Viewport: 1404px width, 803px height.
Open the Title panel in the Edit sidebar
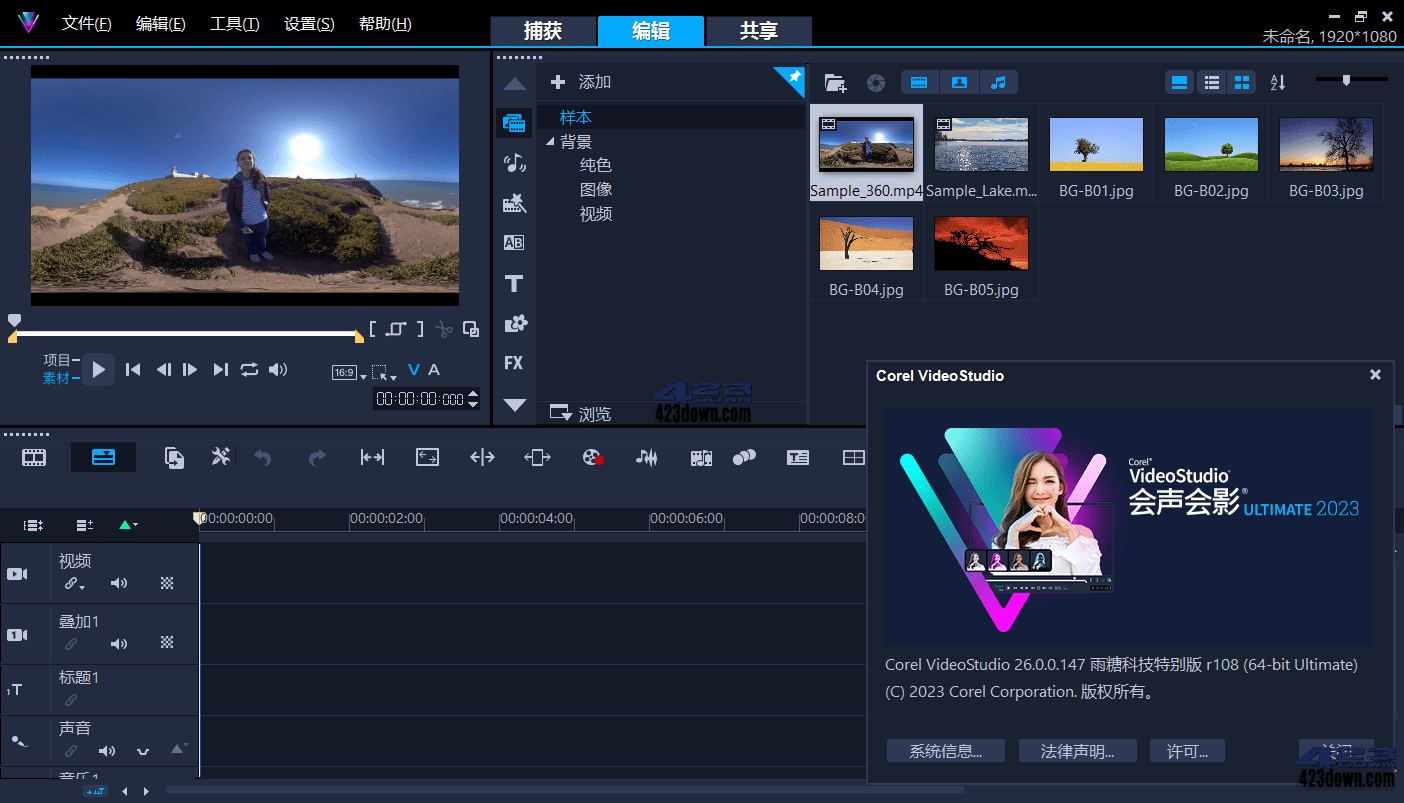(514, 282)
